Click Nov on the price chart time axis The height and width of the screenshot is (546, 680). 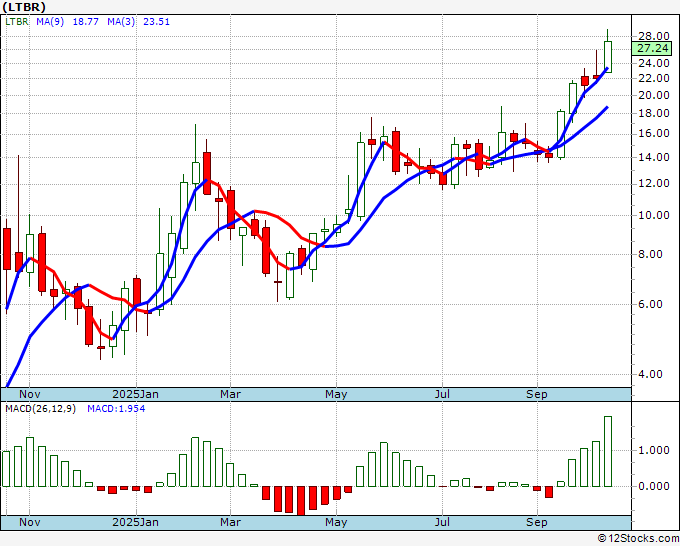click(29, 394)
